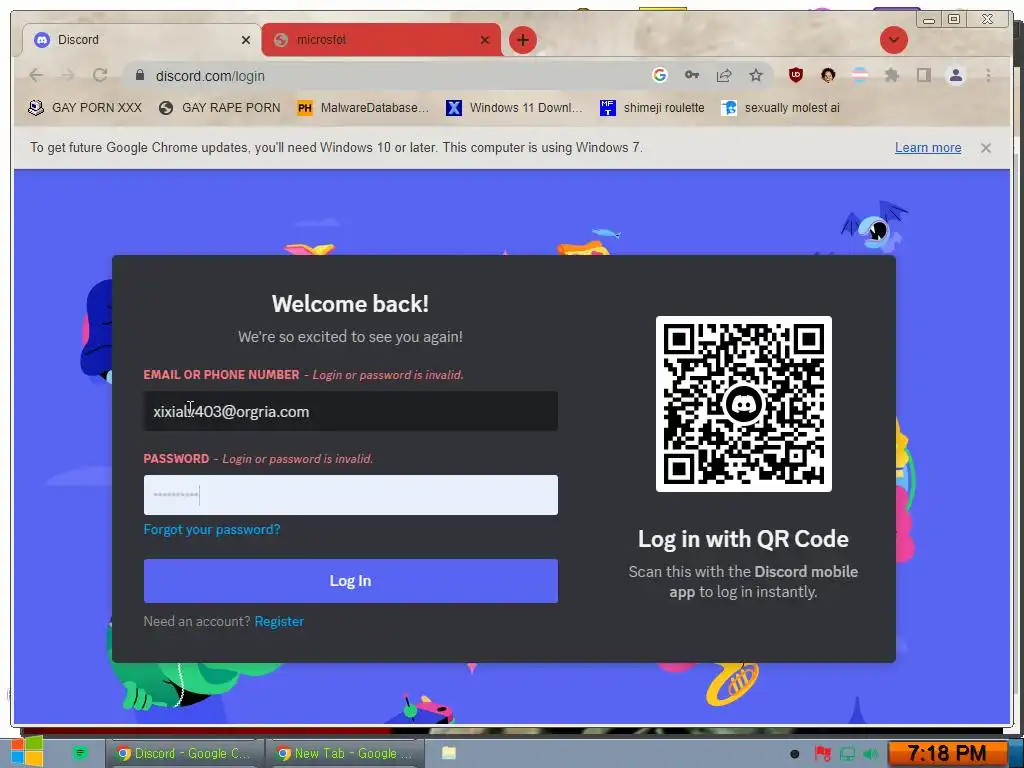Toggle the Chrome side panel

[x=923, y=75]
